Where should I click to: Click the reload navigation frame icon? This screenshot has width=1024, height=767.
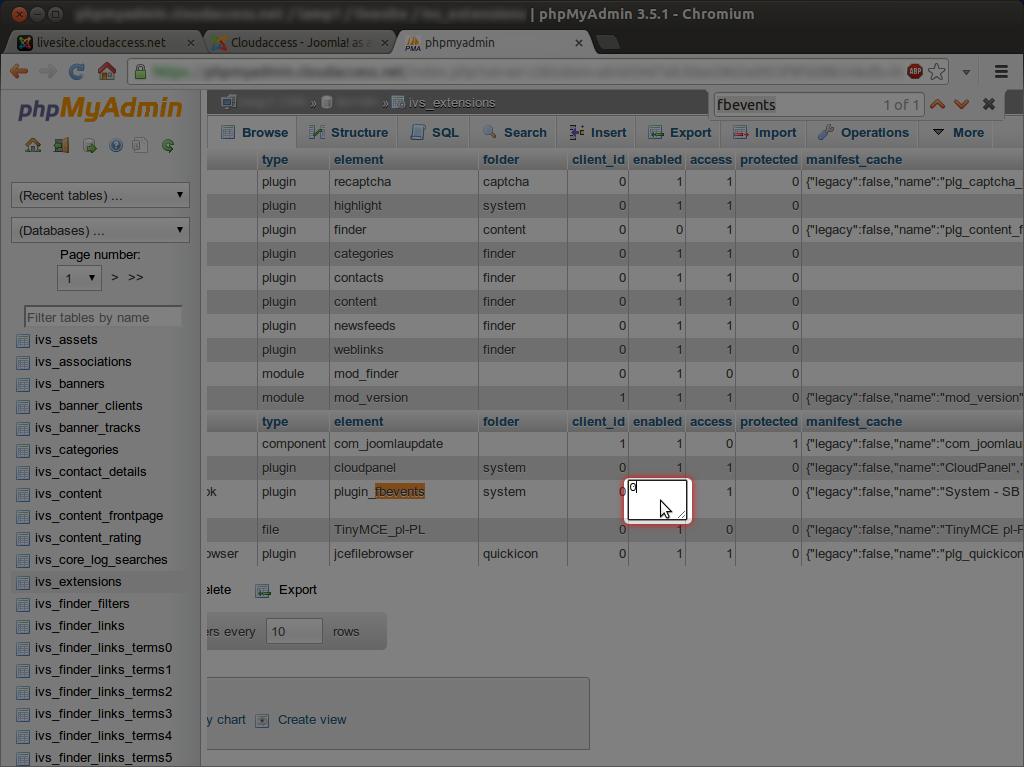(x=168, y=146)
